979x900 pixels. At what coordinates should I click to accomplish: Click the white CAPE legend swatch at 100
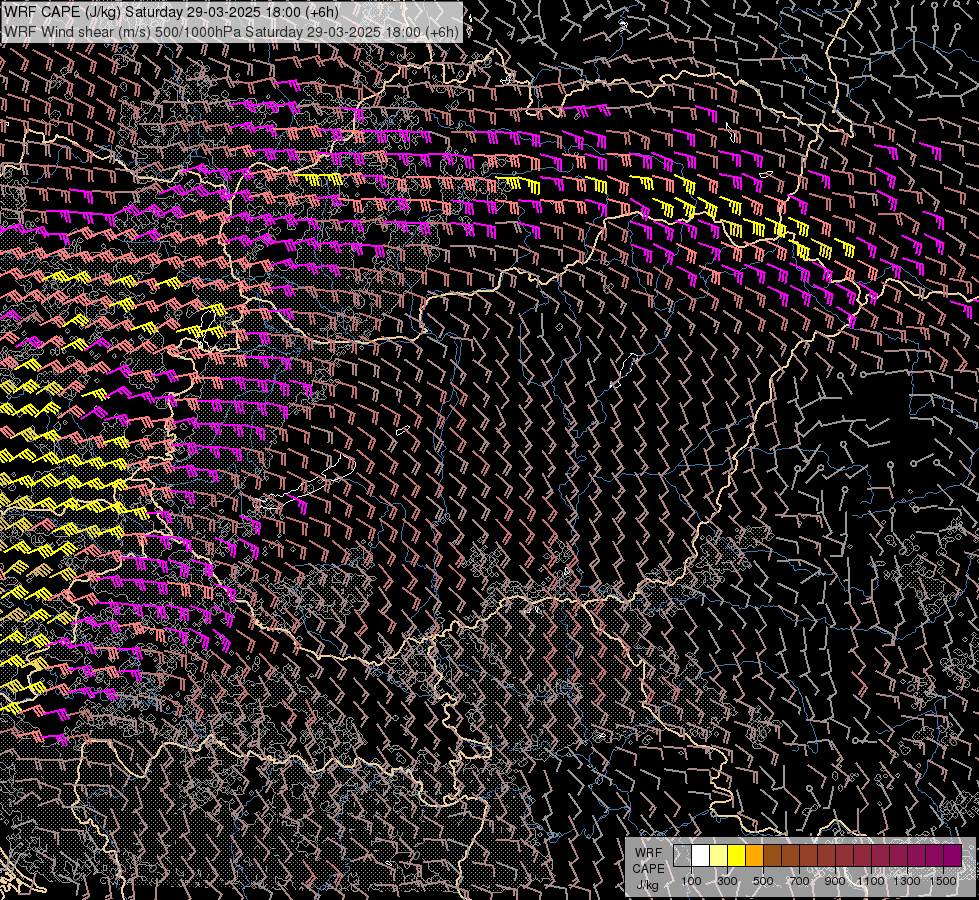pos(701,856)
